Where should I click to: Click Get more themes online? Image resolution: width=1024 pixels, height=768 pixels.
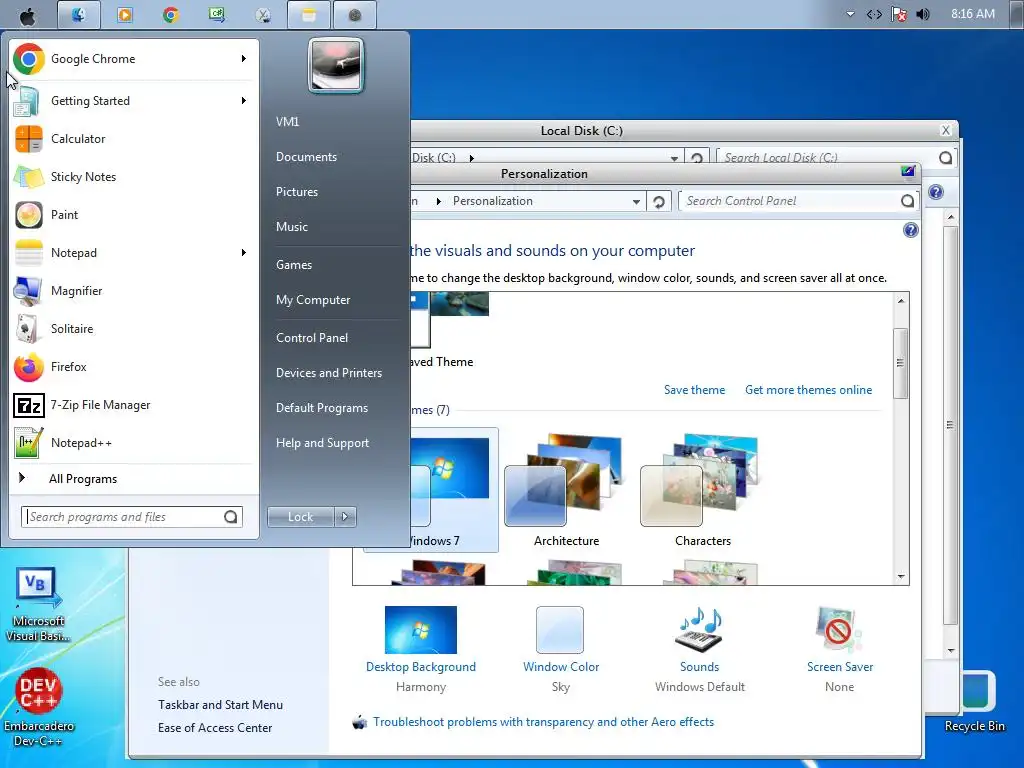pos(808,390)
